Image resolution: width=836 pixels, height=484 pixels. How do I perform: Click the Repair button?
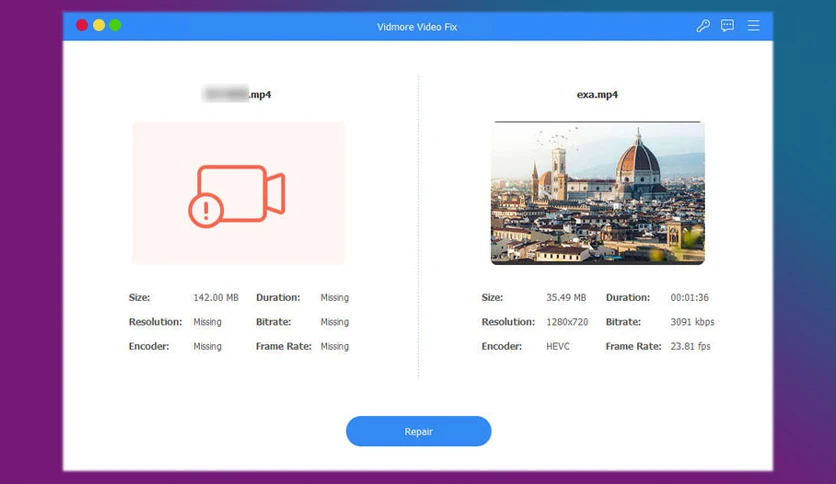[419, 431]
